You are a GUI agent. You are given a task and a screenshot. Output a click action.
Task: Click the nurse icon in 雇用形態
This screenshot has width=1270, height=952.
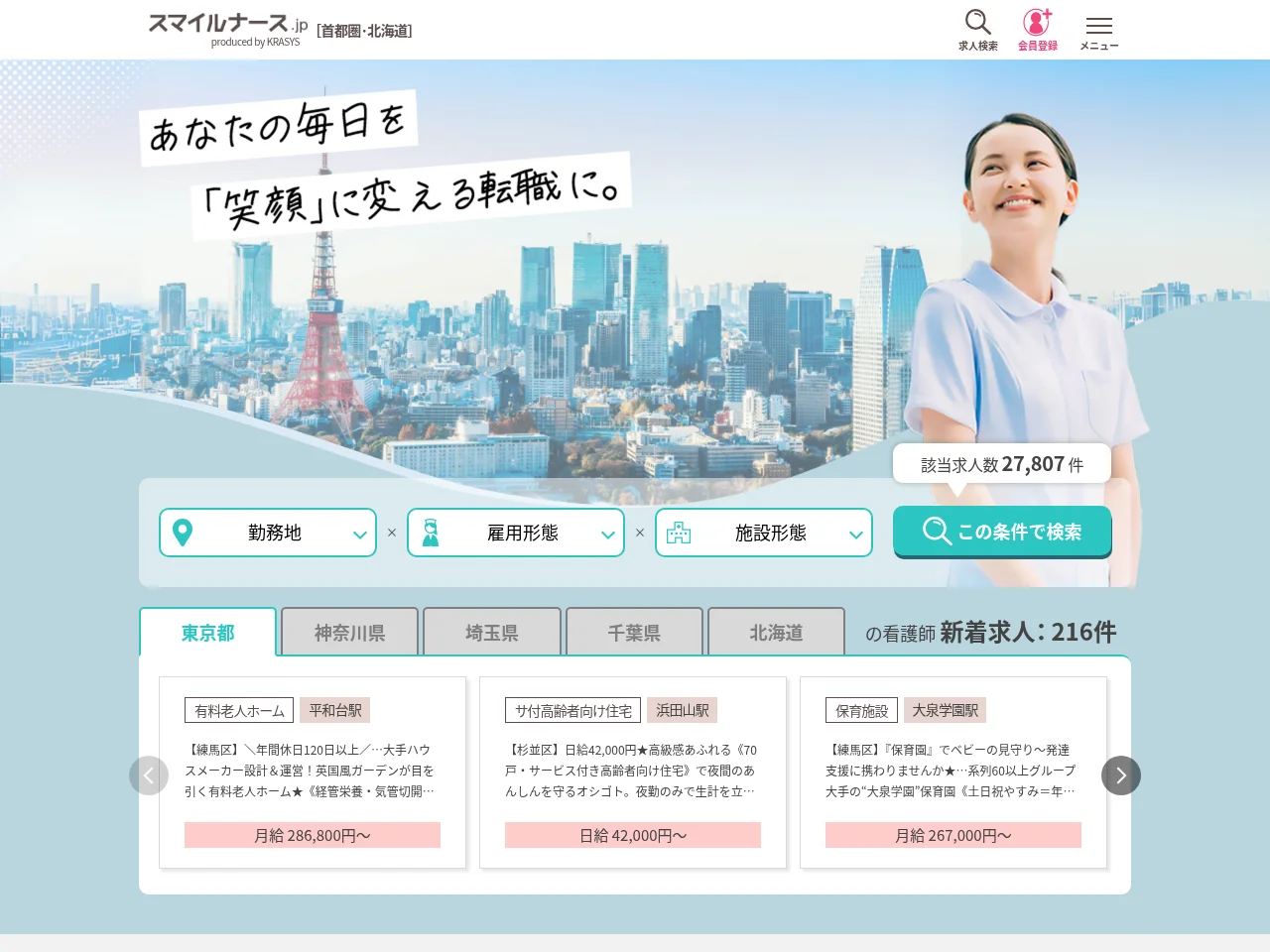tap(431, 533)
